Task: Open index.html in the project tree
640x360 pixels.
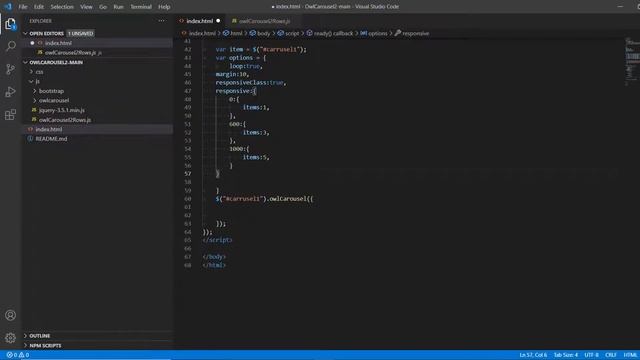Action: click(x=98, y=129)
